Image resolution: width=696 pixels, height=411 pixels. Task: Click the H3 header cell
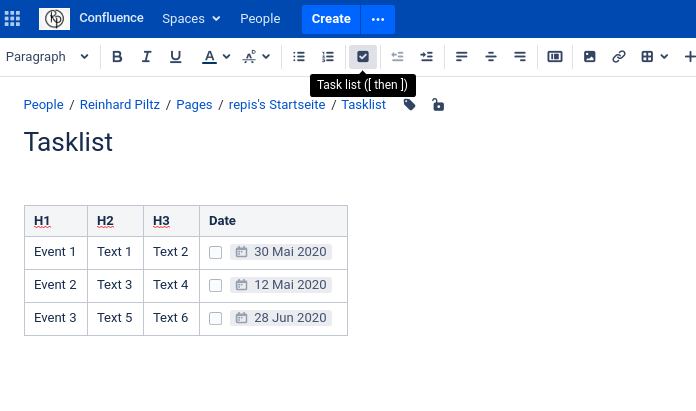click(171, 221)
